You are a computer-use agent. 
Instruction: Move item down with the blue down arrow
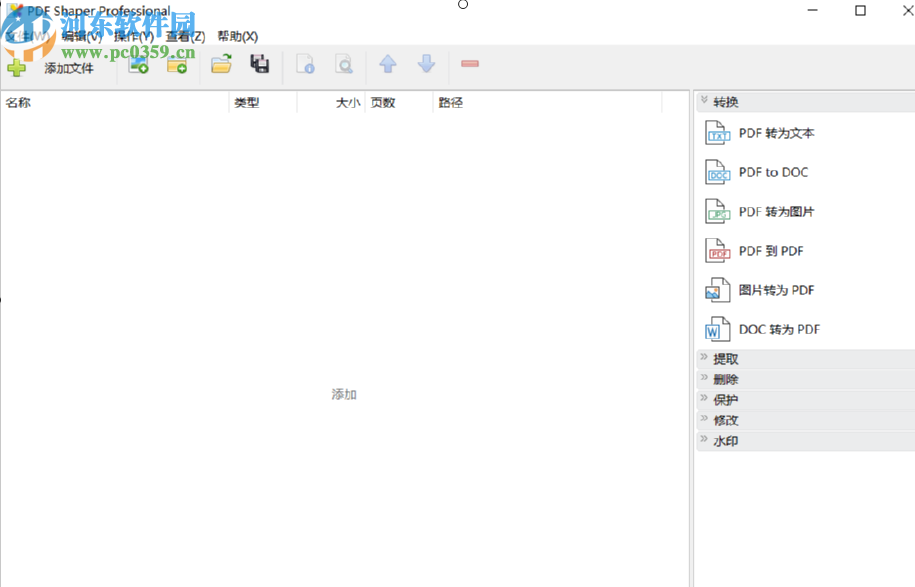click(x=426, y=64)
